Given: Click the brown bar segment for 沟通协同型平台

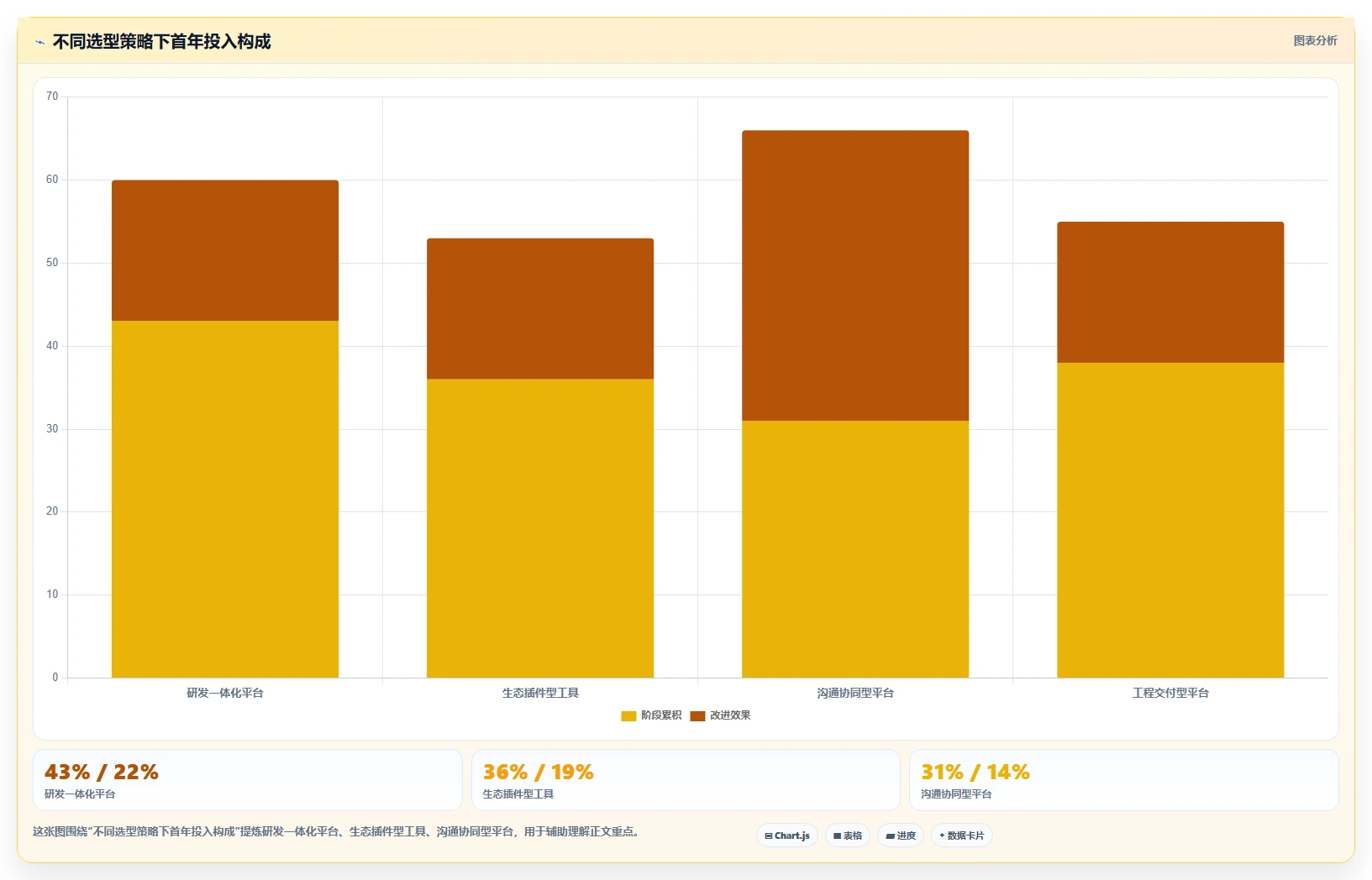Looking at the screenshot, I should tap(855, 275).
